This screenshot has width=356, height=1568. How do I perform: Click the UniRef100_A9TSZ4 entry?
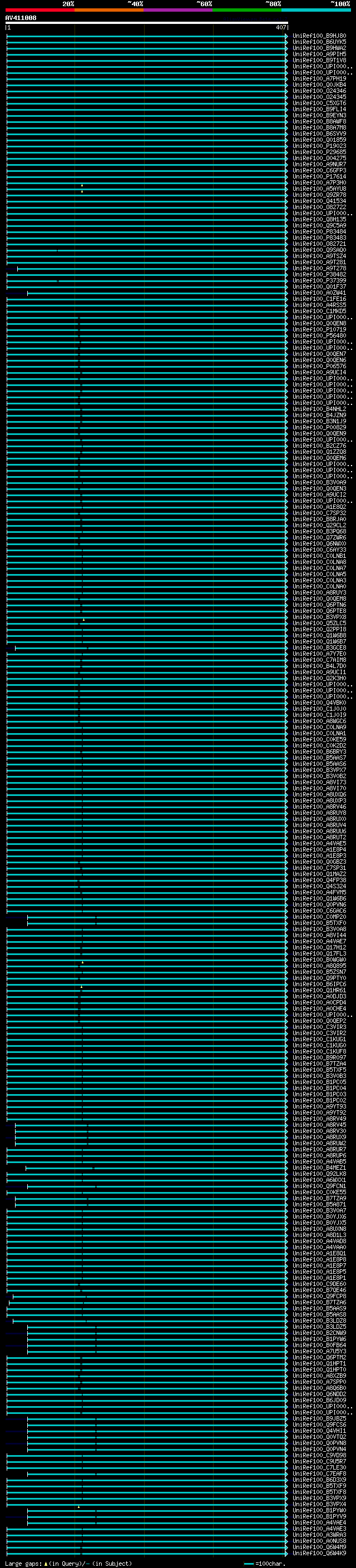click(x=319, y=256)
